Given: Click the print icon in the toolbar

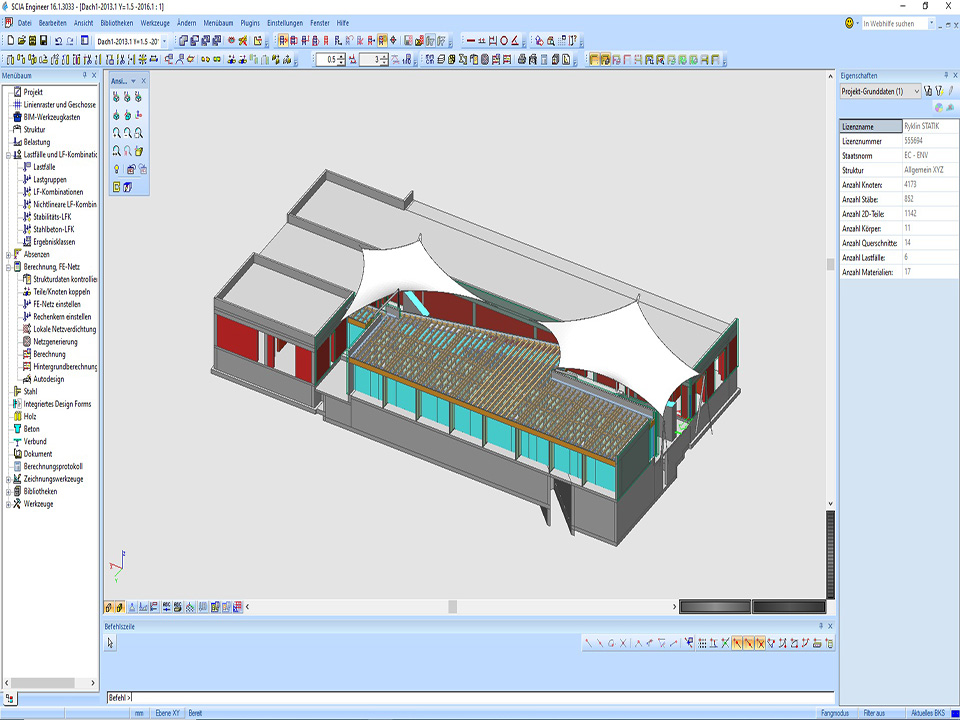Looking at the screenshot, I should pos(522,60).
